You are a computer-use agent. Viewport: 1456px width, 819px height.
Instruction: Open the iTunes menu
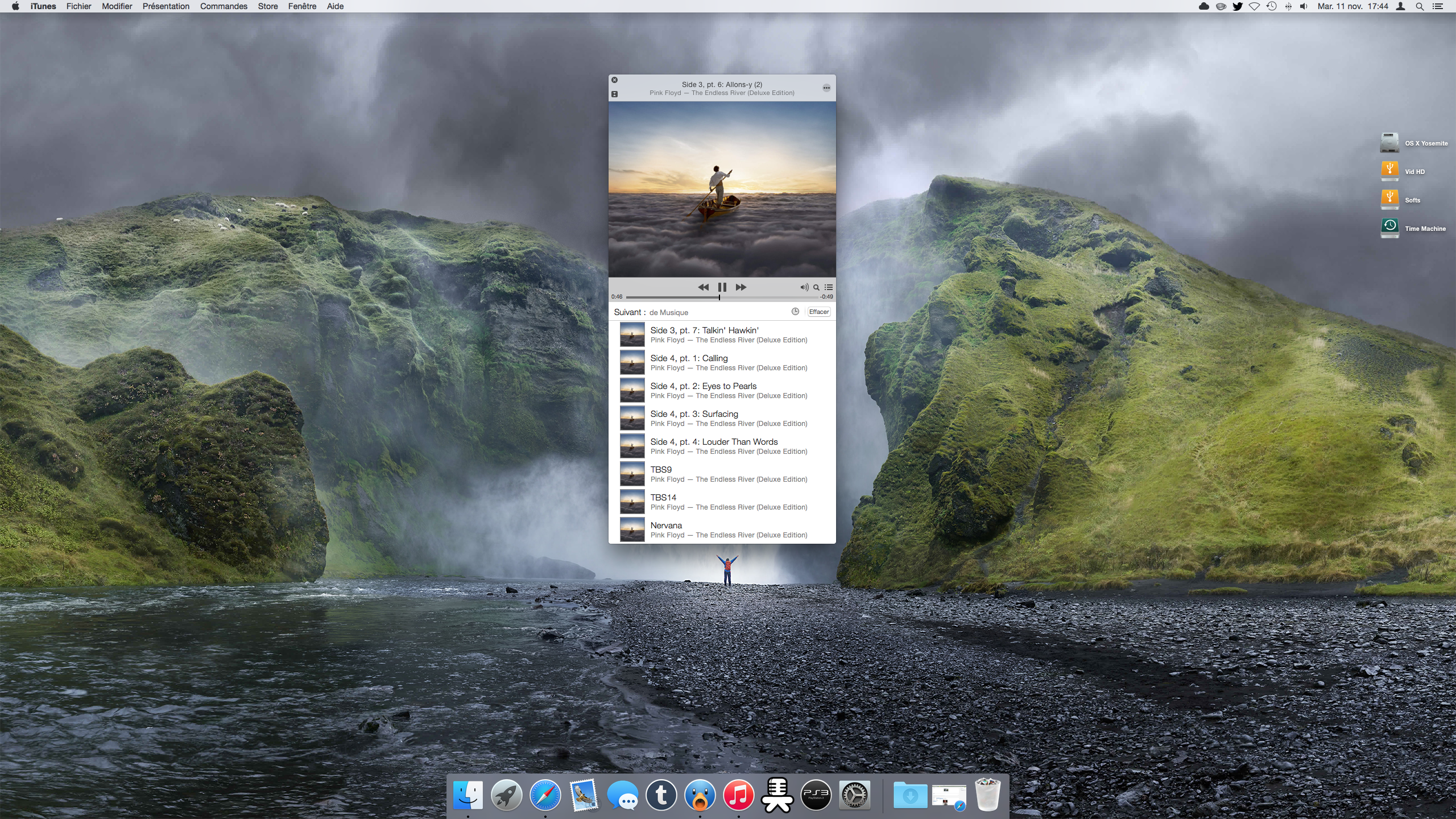coord(43,6)
